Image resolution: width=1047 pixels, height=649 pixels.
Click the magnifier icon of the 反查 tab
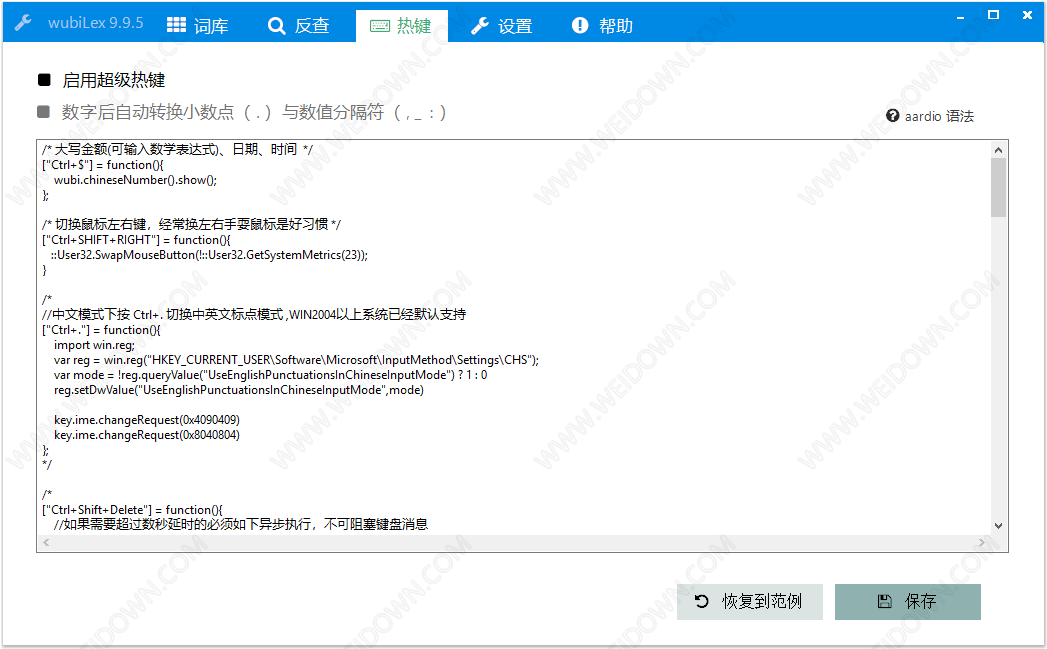[277, 26]
